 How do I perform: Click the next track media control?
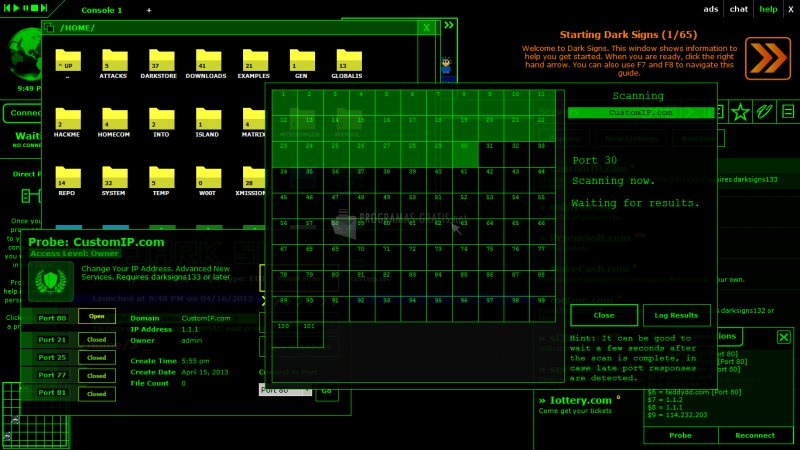point(44,8)
